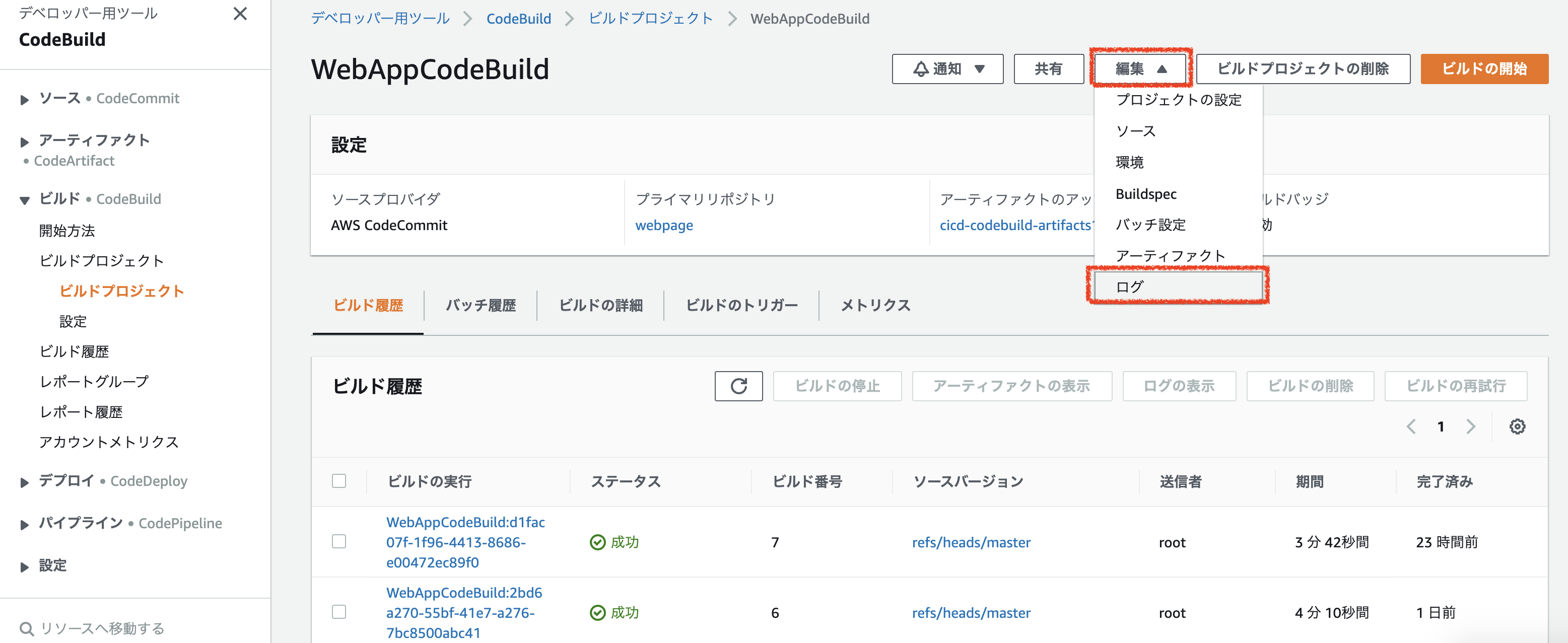Choose ログ from edit menu
The height and width of the screenshot is (643, 1568).
tap(1178, 287)
